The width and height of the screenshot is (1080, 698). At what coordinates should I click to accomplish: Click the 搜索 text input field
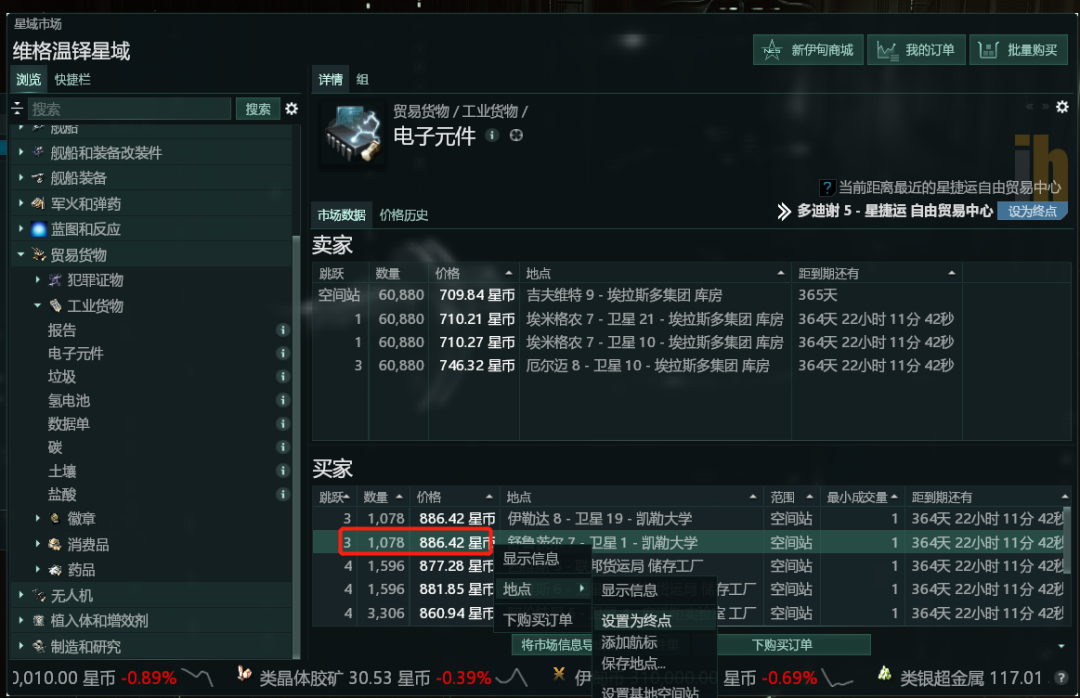[x=129, y=109]
